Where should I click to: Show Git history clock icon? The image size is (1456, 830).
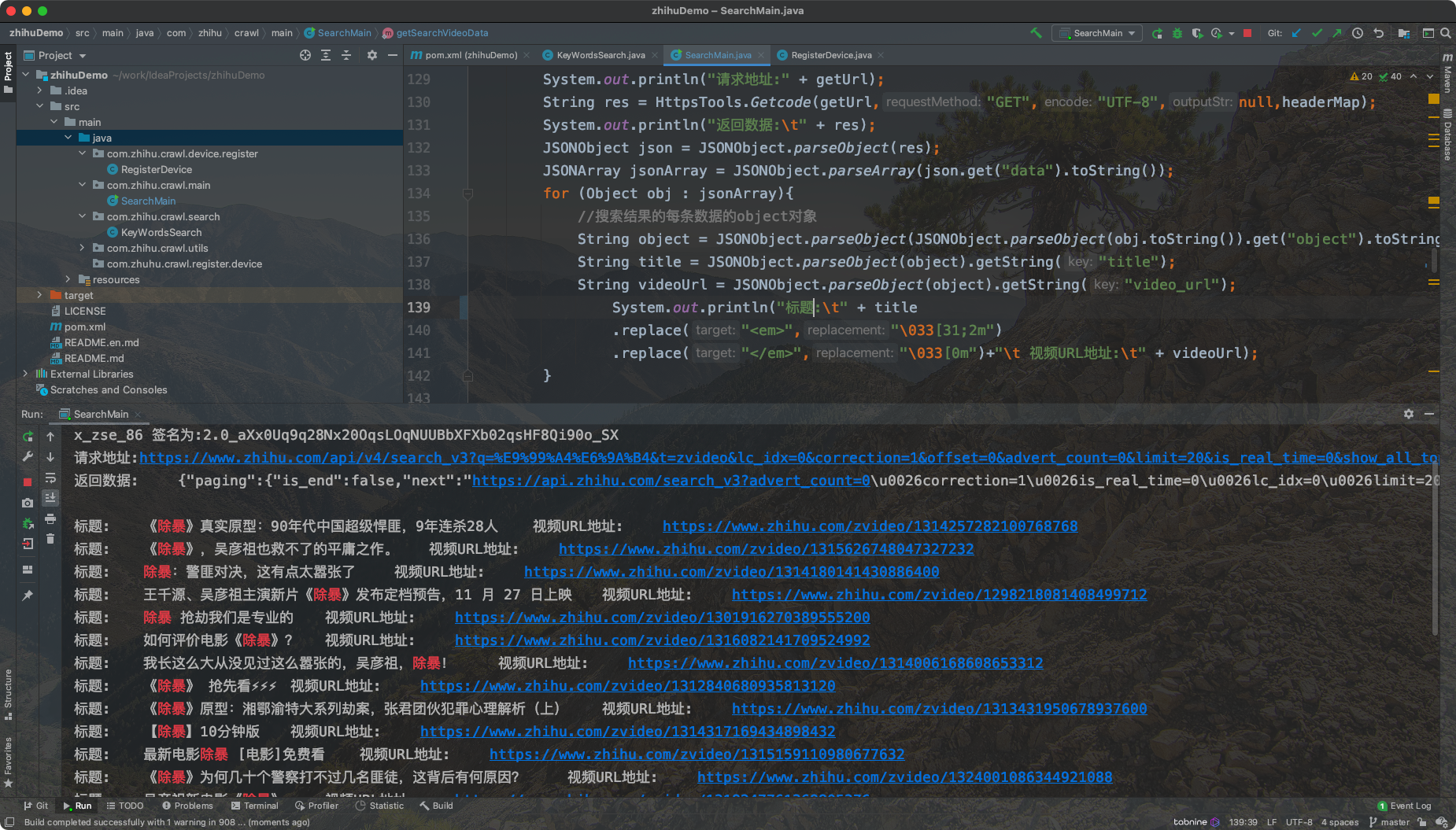tap(1358, 33)
